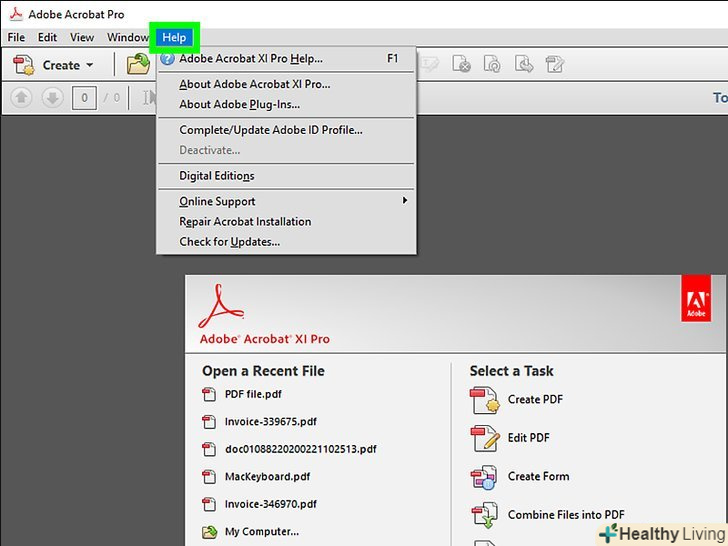Click the Create PDF task icon
Image resolution: width=728 pixels, height=546 pixels.
coord(485,400)
